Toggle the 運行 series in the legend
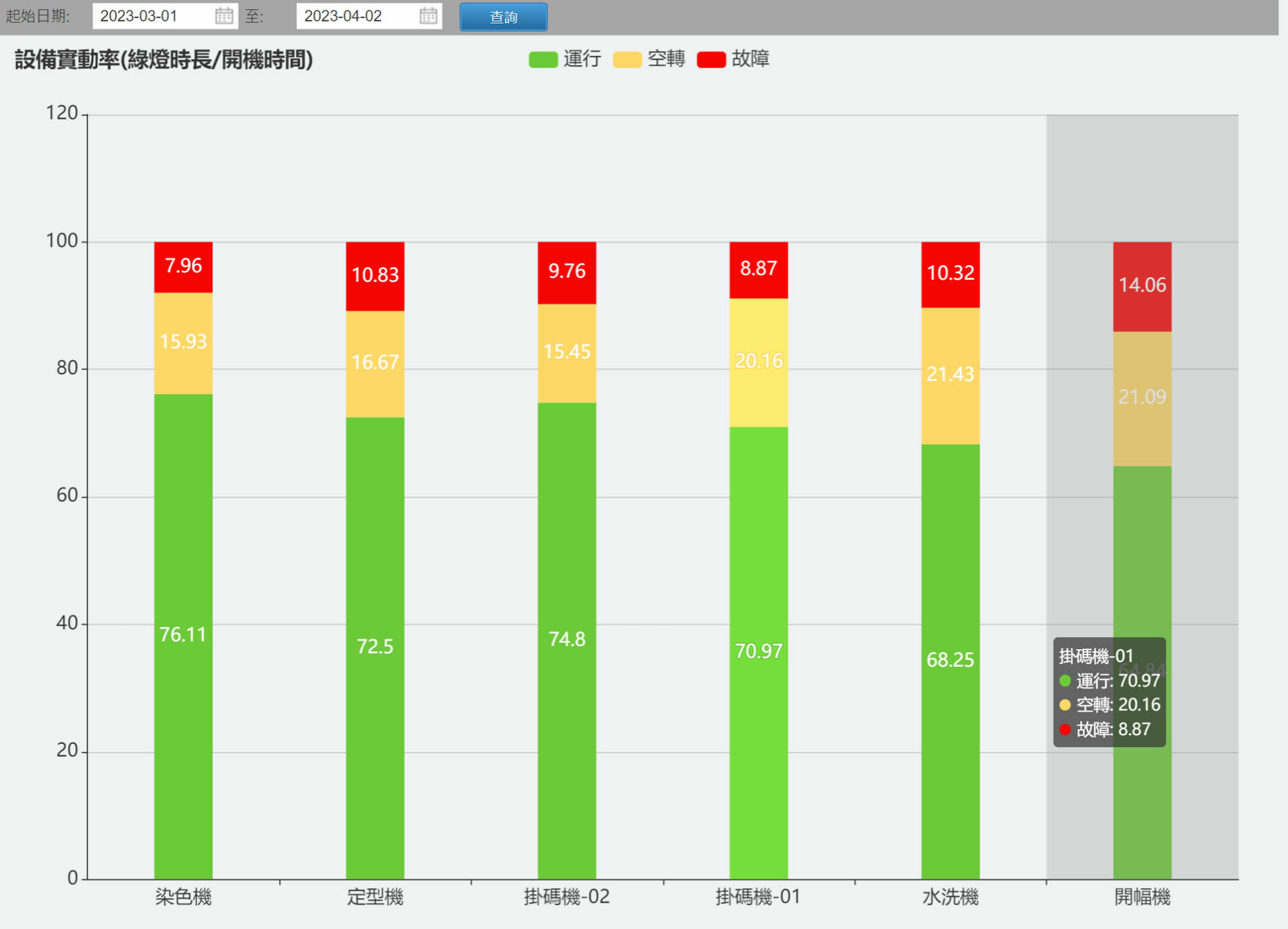The height and width of the screenshot is (929, 1288). 565,59
